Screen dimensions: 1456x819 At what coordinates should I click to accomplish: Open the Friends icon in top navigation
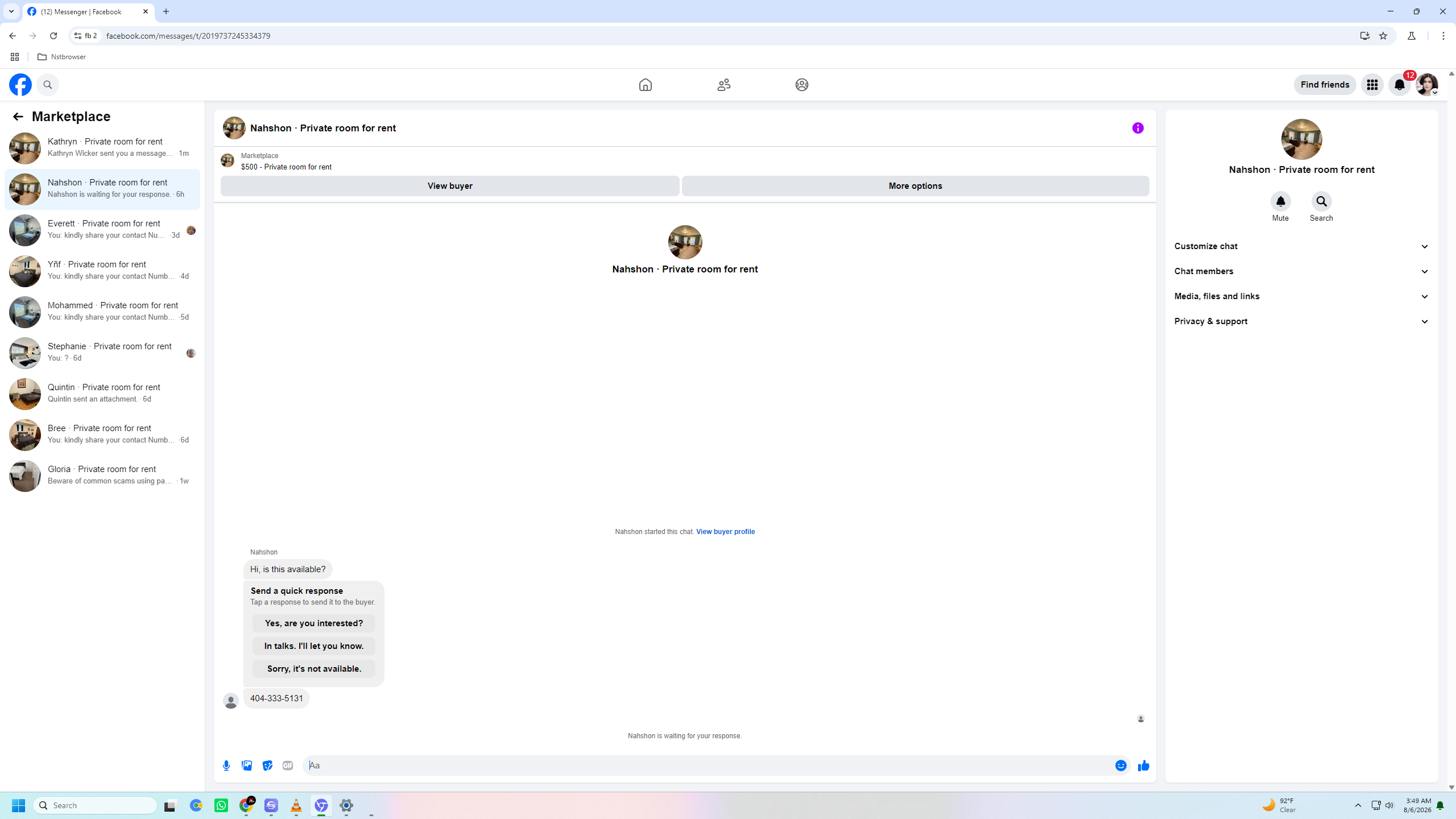[723, 85]
